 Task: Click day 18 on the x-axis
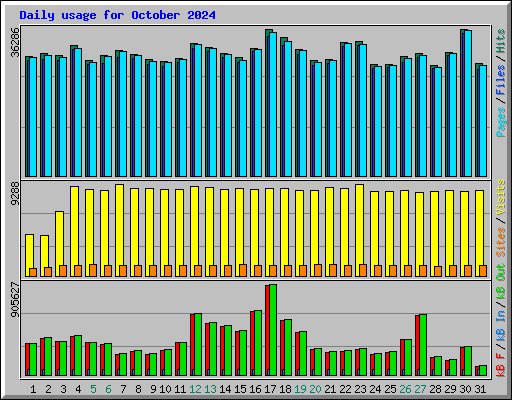tap(285, 389)
